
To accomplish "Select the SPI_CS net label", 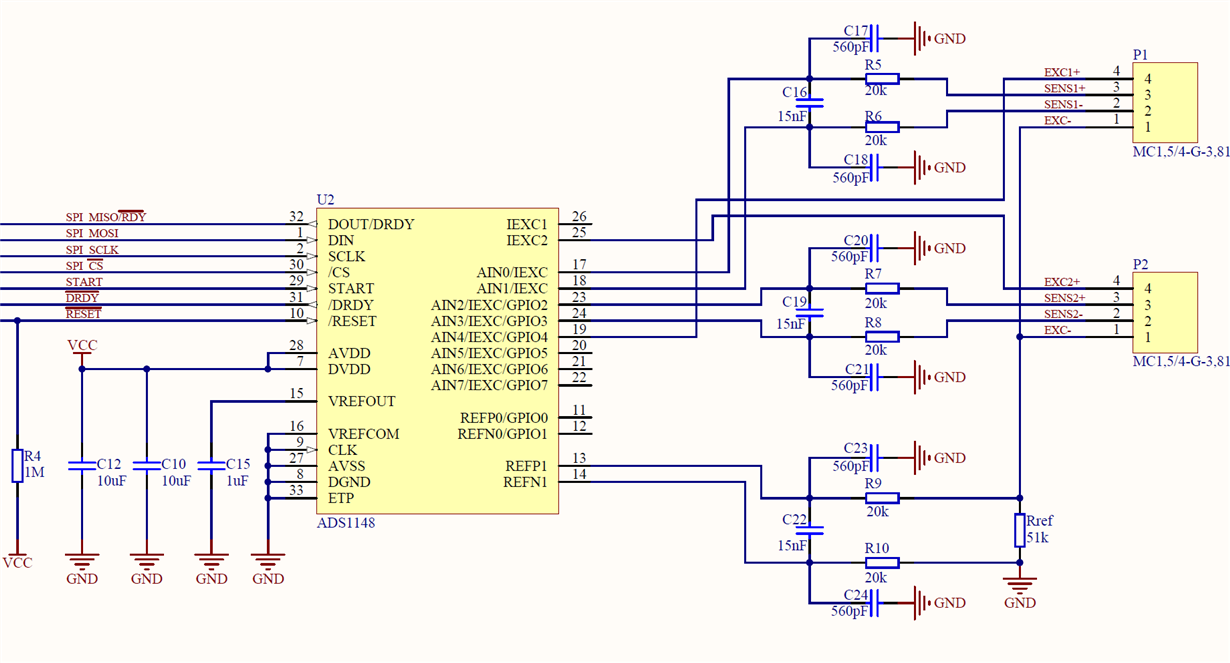I will [x=85, y=265].
